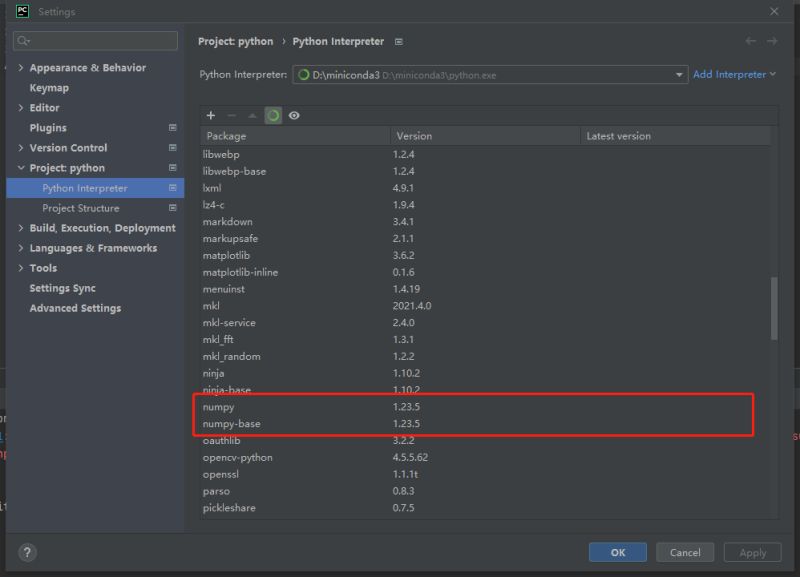800x577 pixels.
Task: Click the Apply button
Action: pos(753,552)
